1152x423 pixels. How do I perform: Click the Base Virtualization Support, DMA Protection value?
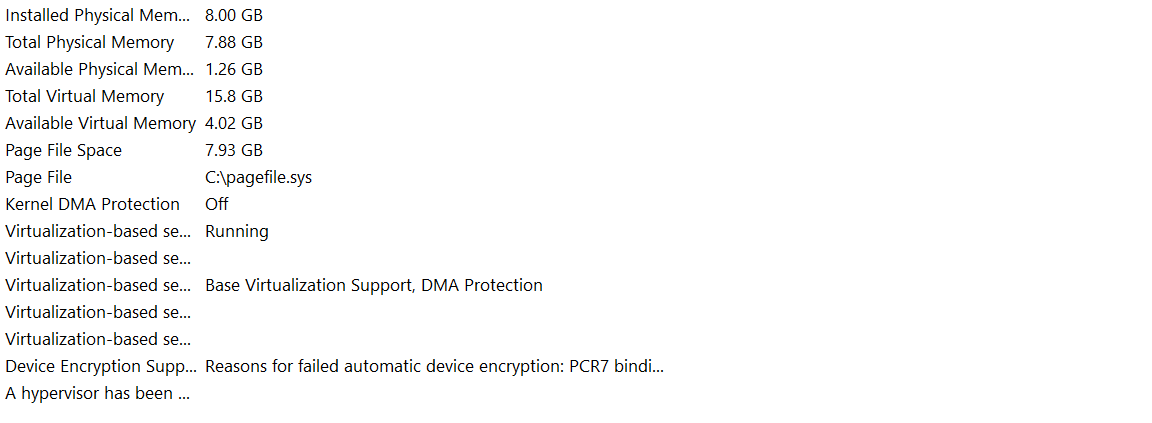374,285
